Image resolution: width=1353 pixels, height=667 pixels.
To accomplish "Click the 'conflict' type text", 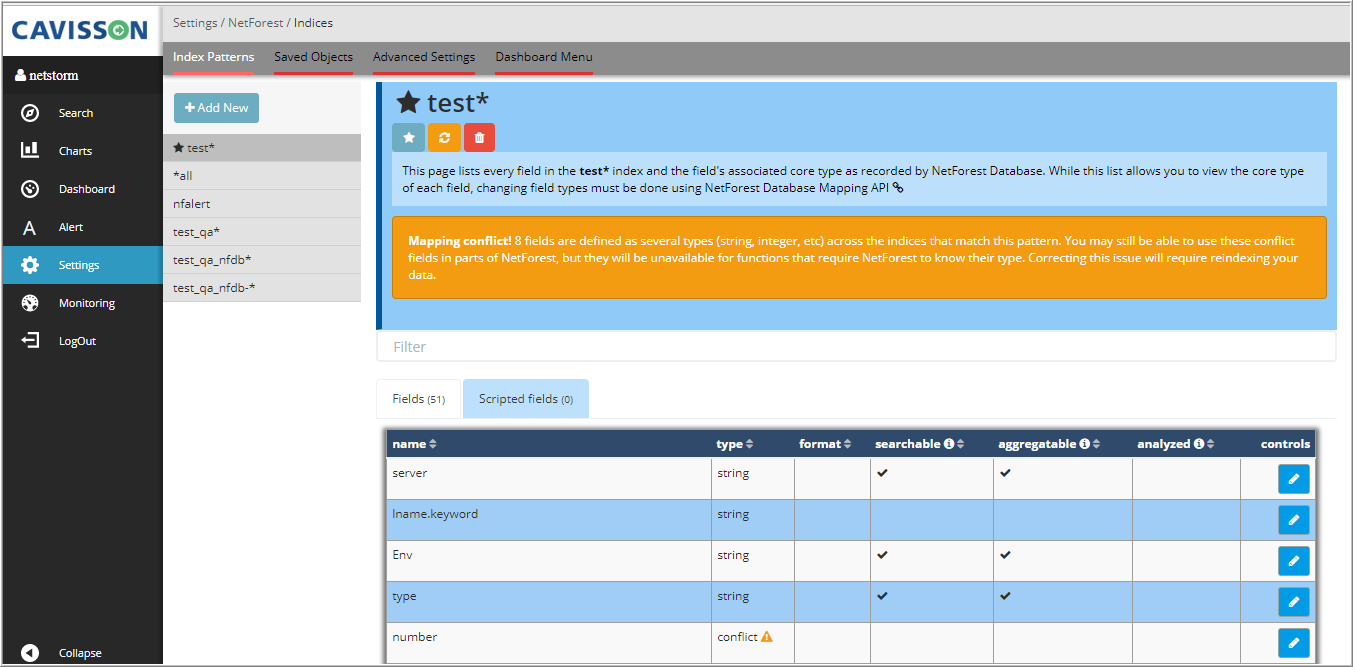I will point(738,637).
